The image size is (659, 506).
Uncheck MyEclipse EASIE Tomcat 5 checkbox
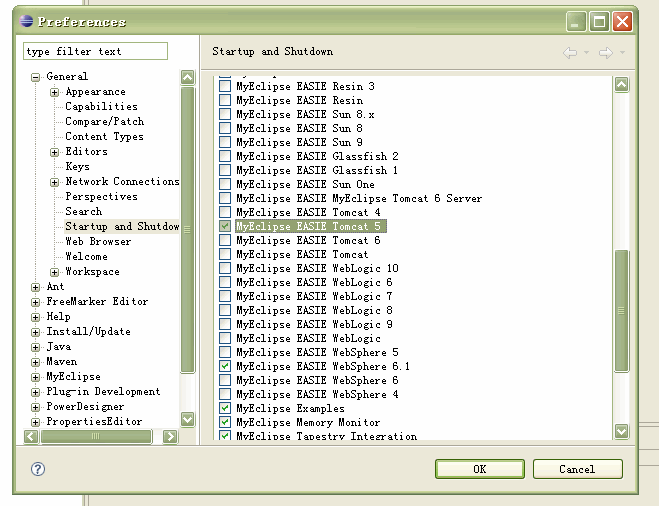tap(225, 226)
